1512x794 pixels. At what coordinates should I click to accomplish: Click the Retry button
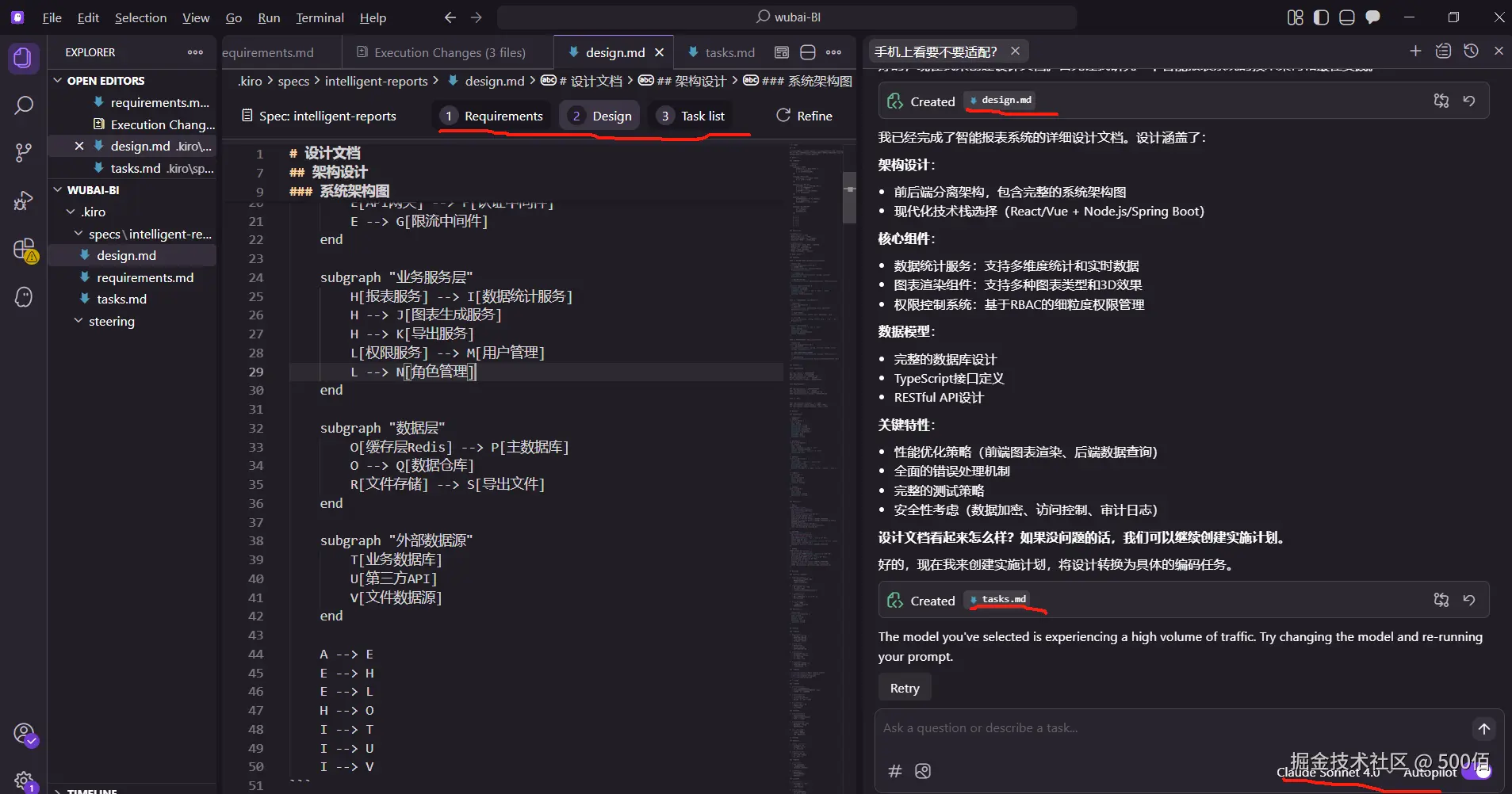(905, 688)
